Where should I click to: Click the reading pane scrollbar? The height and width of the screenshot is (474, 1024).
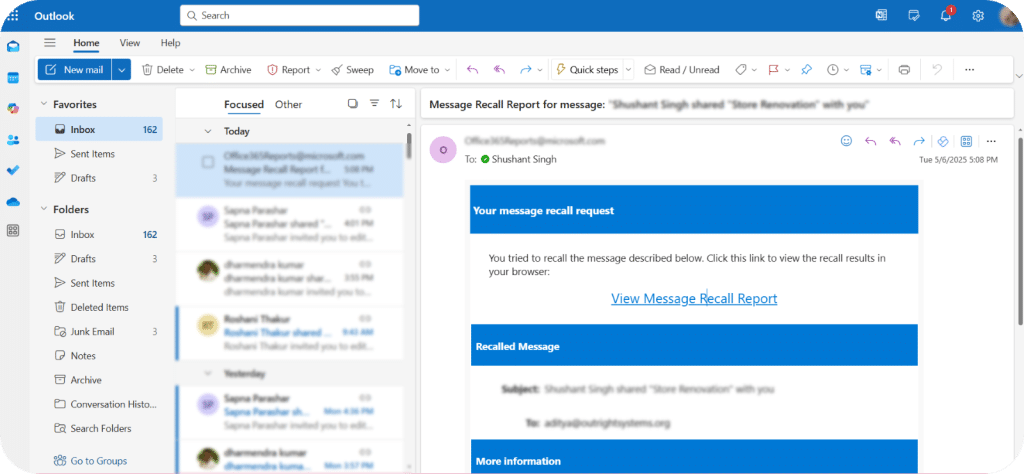point(1020,230)
